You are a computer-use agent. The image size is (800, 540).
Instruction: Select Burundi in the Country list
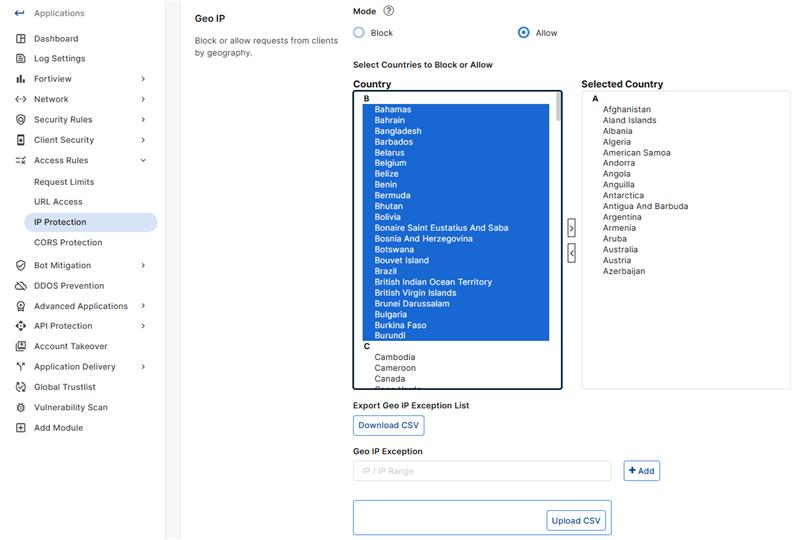pyautogui.click(x=390, y=335)
